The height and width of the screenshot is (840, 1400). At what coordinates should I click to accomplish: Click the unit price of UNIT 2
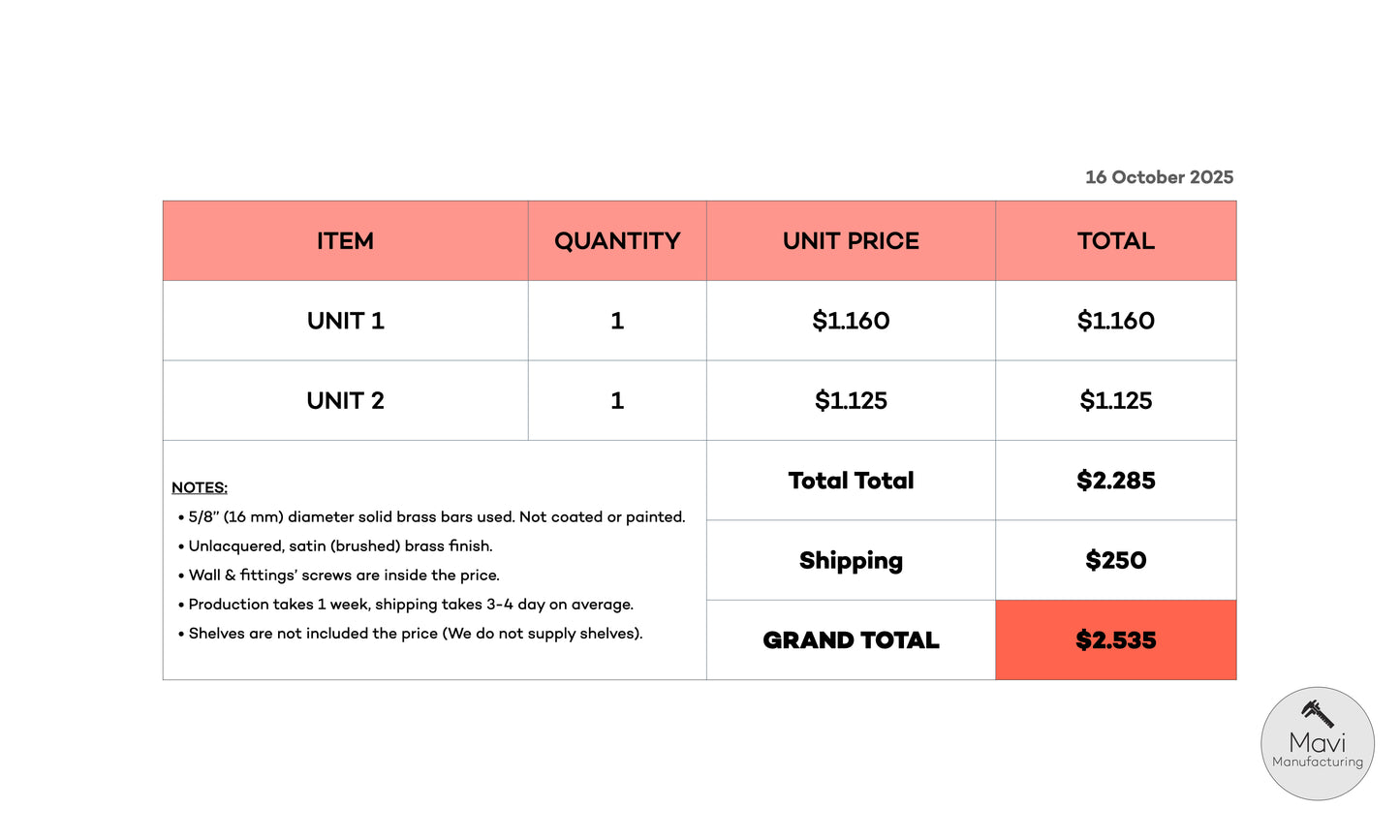click(x=851, y=400)
